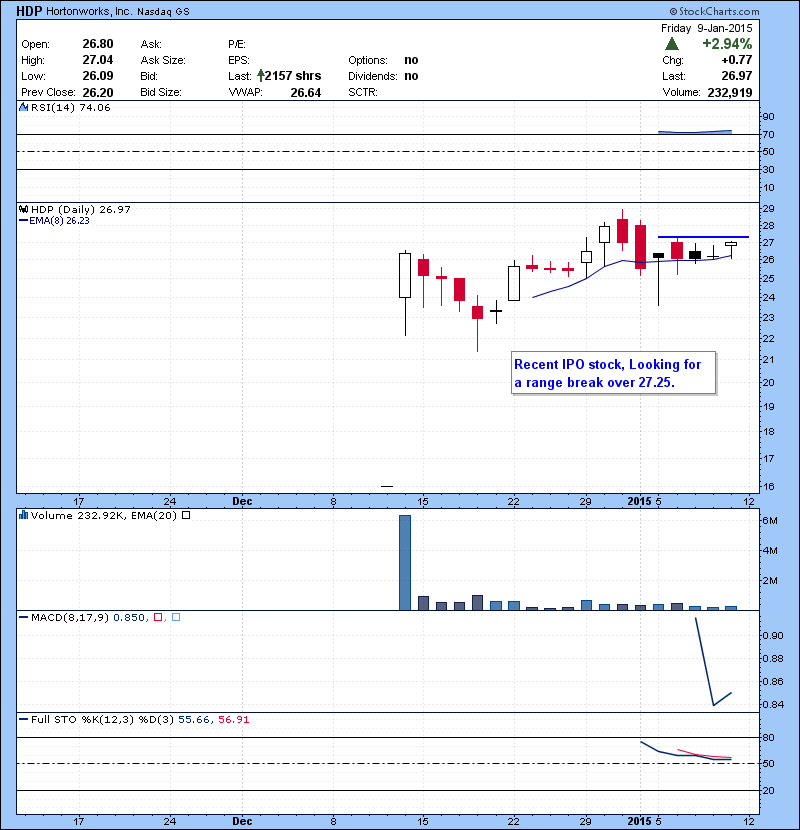Click the 2015 year label on price axis
This screenshot has height=830, width=800.
(x=639, y=501)
